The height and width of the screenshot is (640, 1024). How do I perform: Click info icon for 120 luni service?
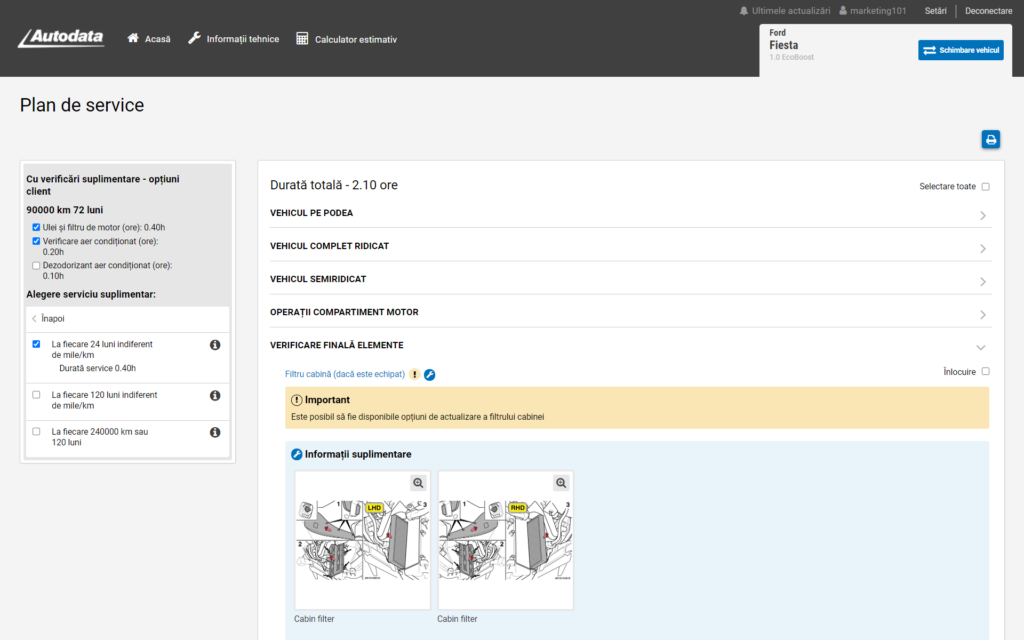(215, 396)
